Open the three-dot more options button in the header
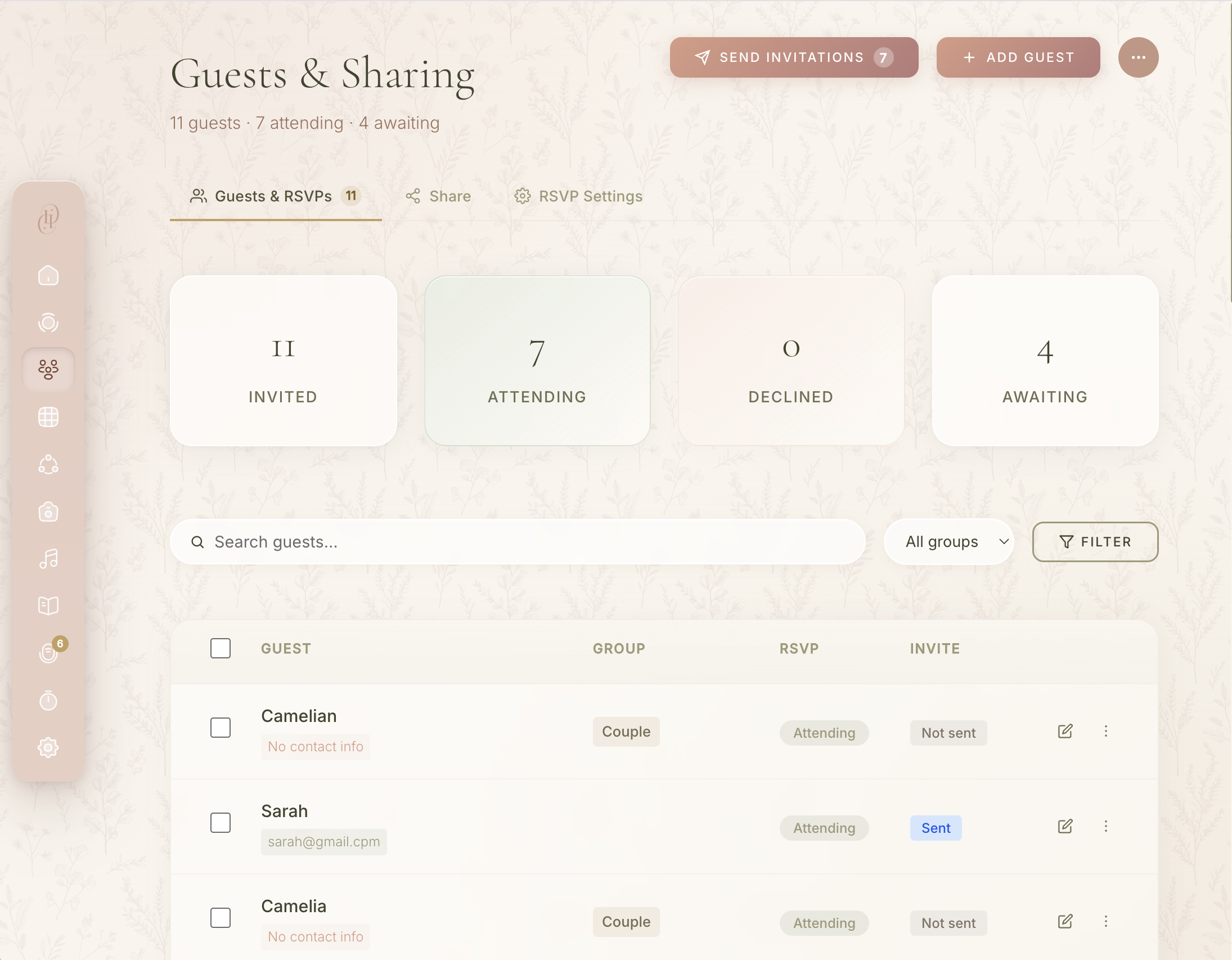 tap(1139, 57)
